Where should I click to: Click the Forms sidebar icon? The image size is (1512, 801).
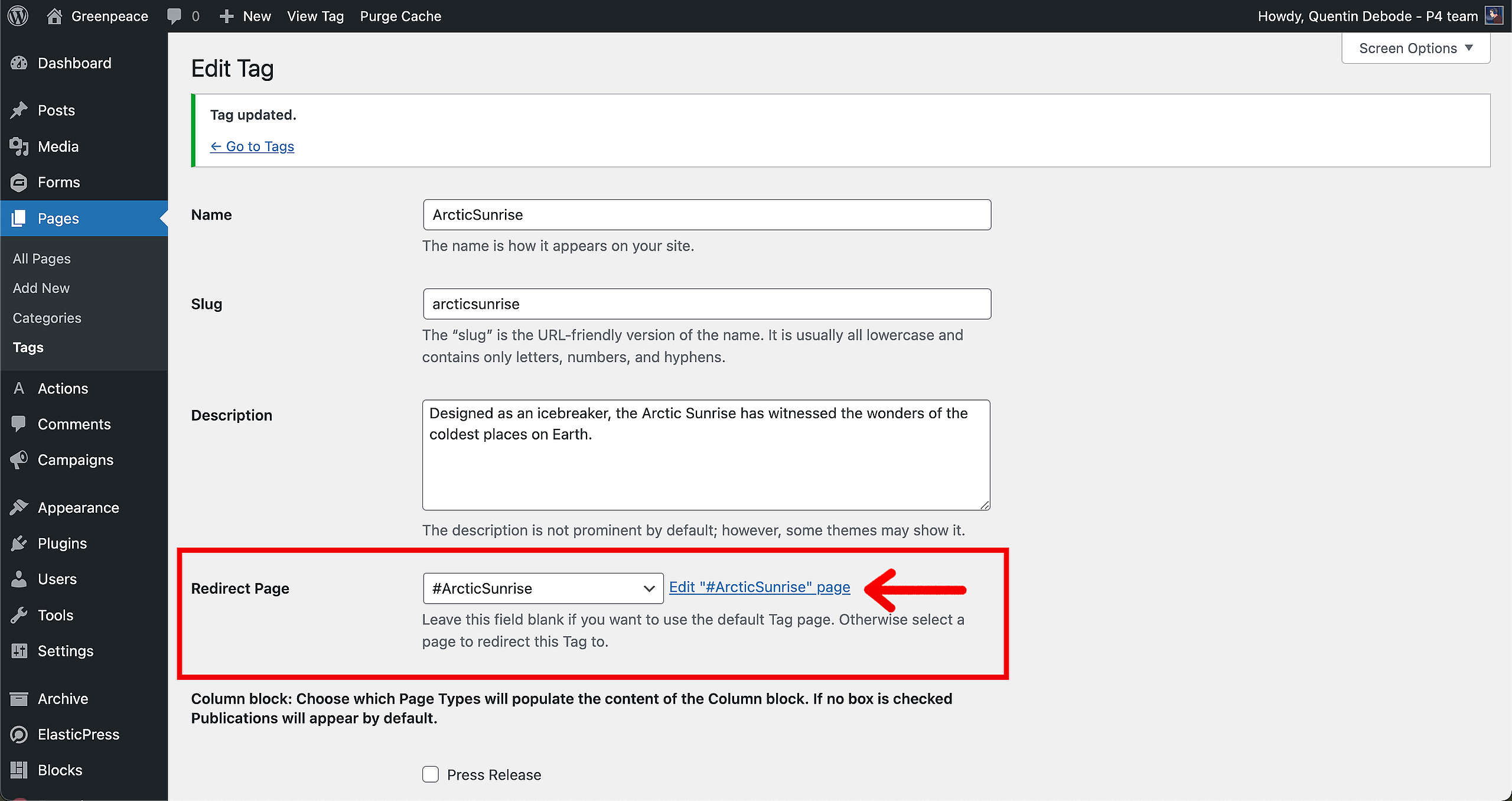[19, 183]
